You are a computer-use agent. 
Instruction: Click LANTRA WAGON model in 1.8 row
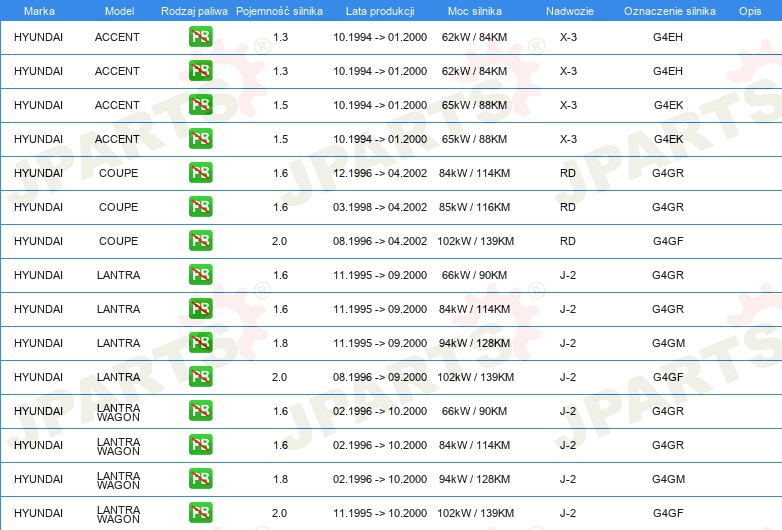(x=118, y=480)
